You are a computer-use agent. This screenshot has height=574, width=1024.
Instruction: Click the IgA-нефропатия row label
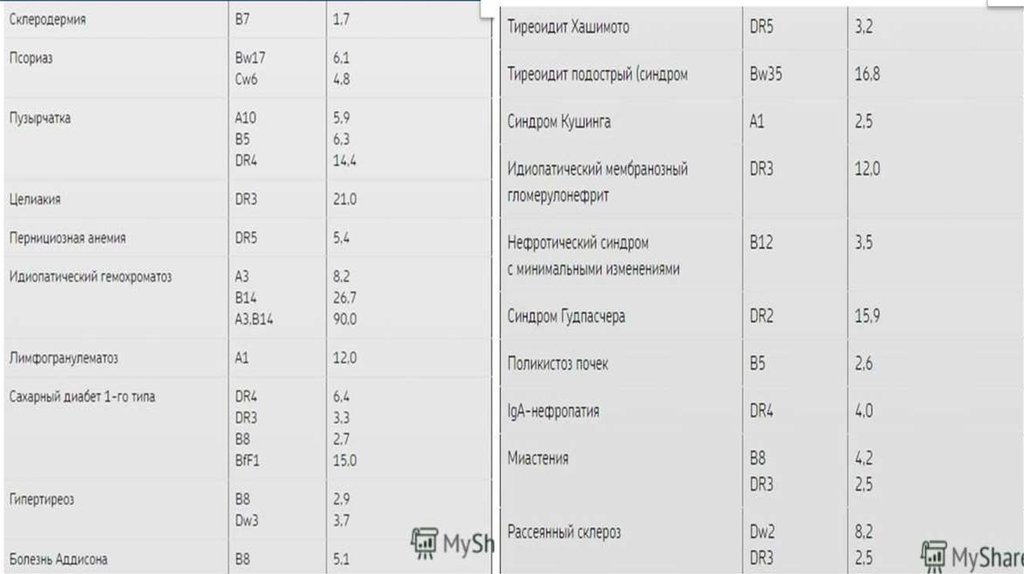tap(554, 411)
